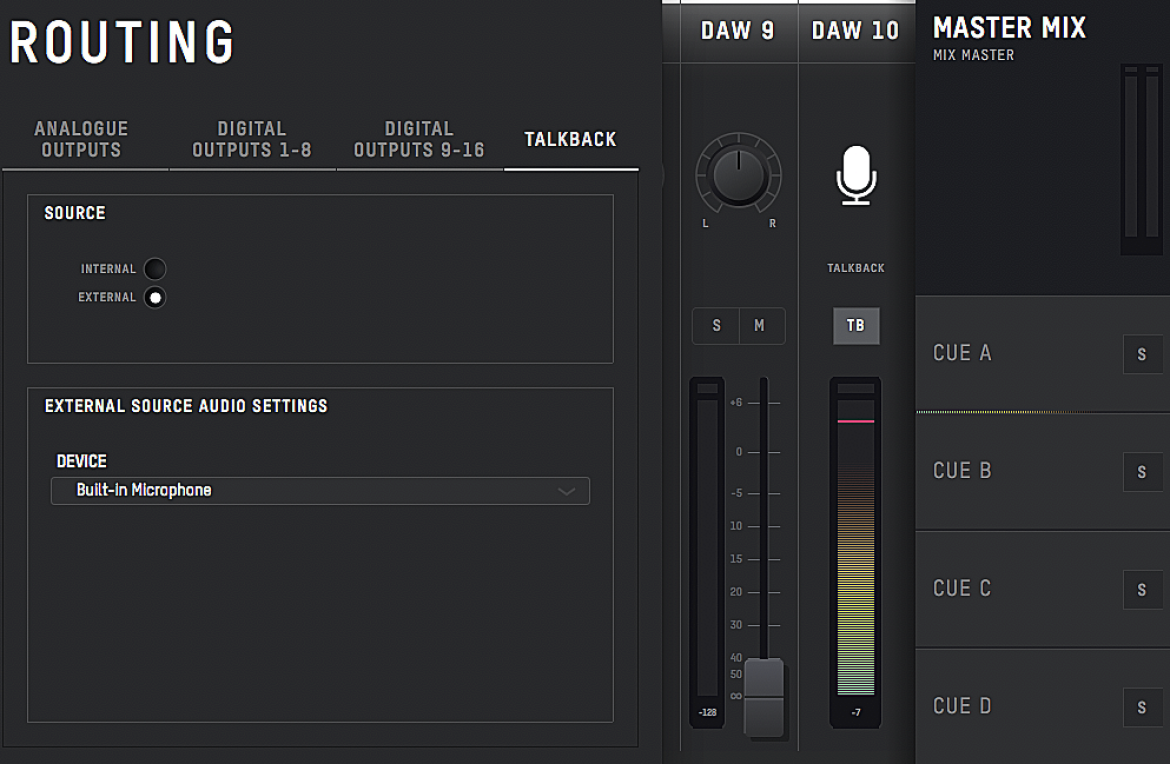
Task: Toggle the TB talkback button
Action: click(x=856, y=326)
